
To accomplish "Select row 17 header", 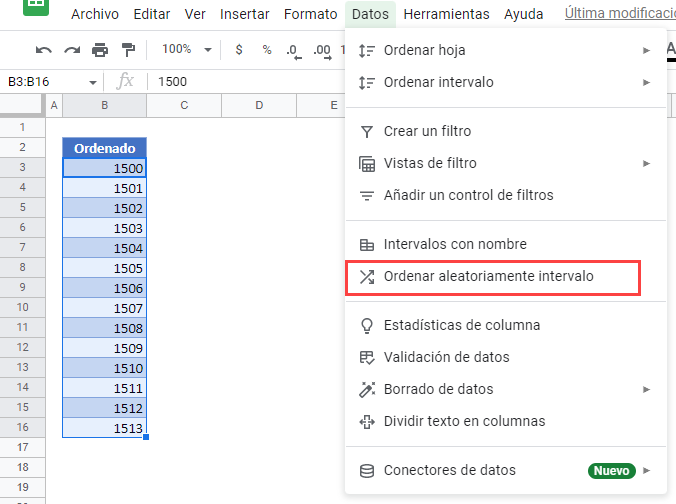I will click(22, 447).
